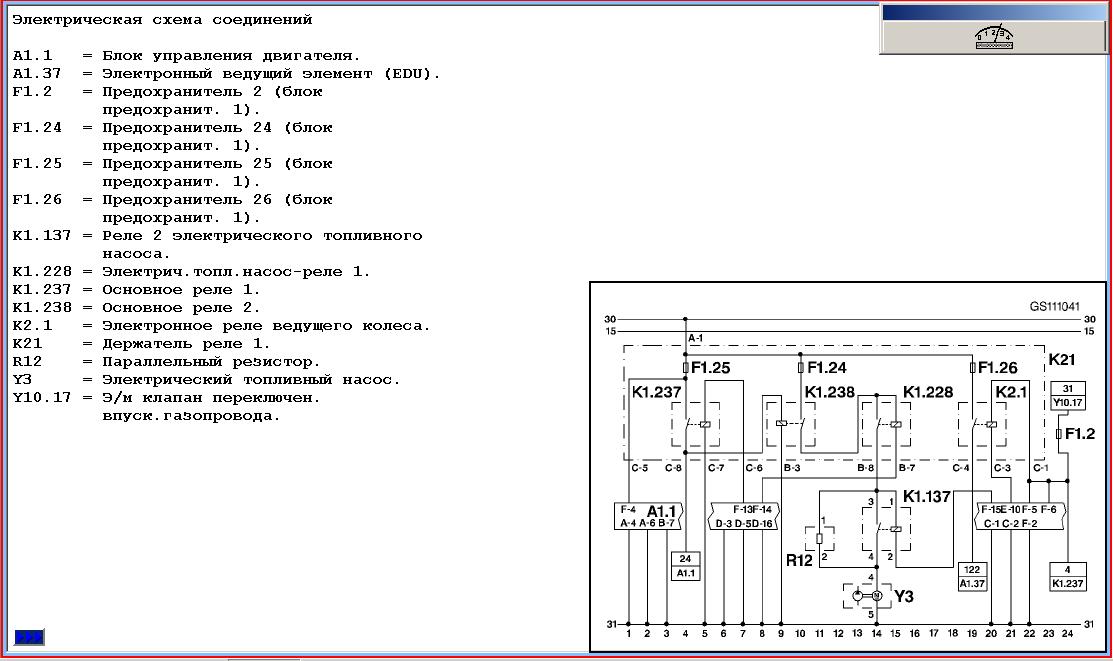Click the K1.137 relay label in the diagram
Image resolution: width=1113 pixels, height=661 pixels.
point(926,497)
